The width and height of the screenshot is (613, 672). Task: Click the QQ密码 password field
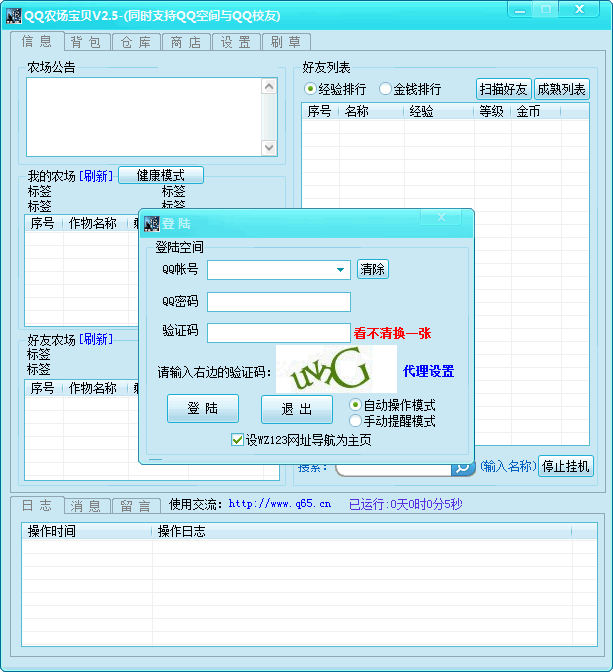279,302
